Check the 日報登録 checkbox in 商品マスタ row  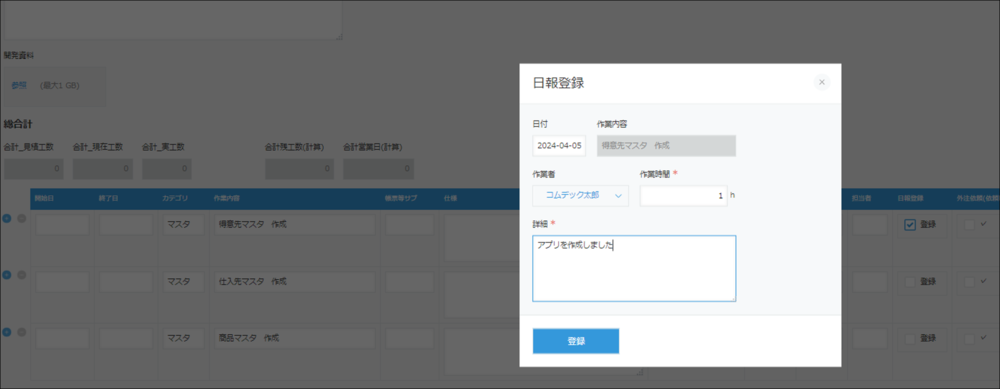(x=910, y=338)
